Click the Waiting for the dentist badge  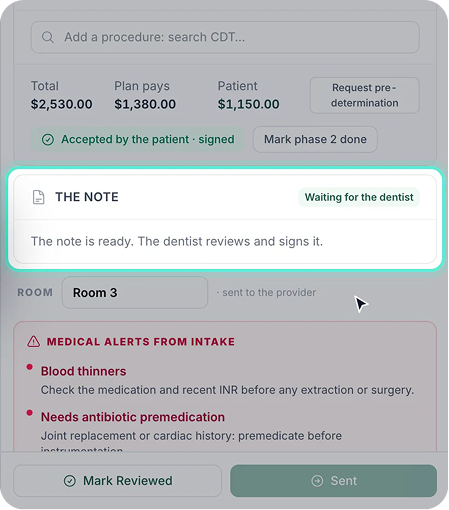click(359, 197)
